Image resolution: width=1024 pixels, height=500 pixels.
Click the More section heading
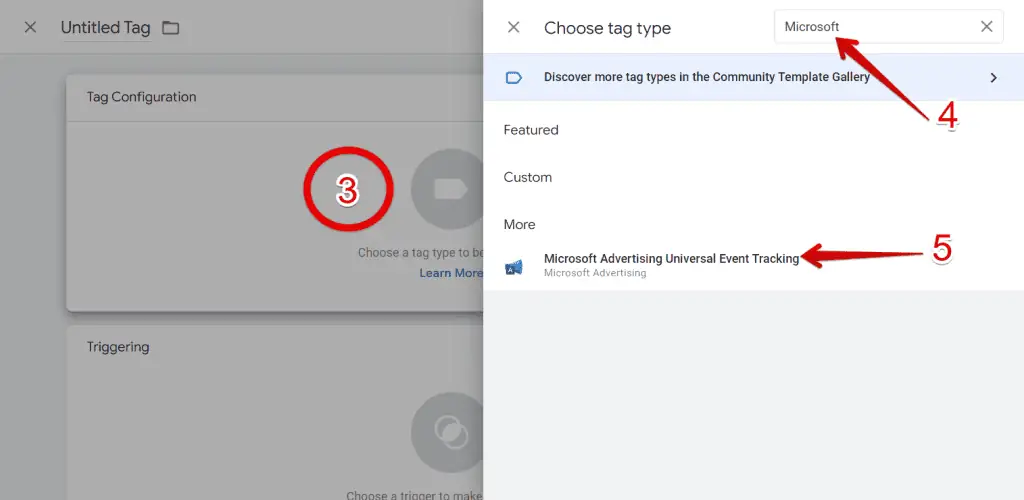click(x=519, y=225)
